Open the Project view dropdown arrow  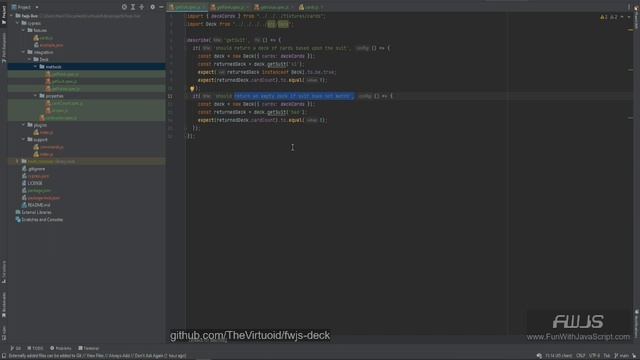click(x=37, y=7)
